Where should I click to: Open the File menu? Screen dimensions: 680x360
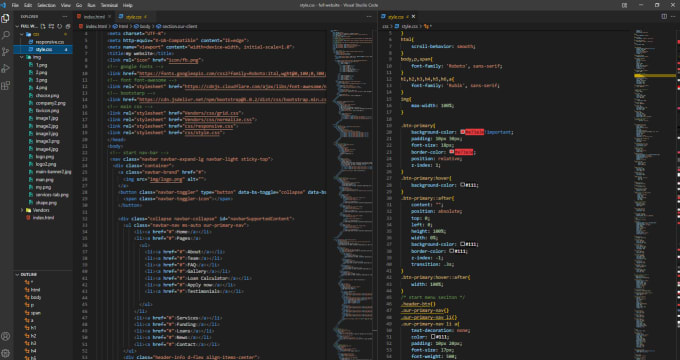tap(15, 5)
